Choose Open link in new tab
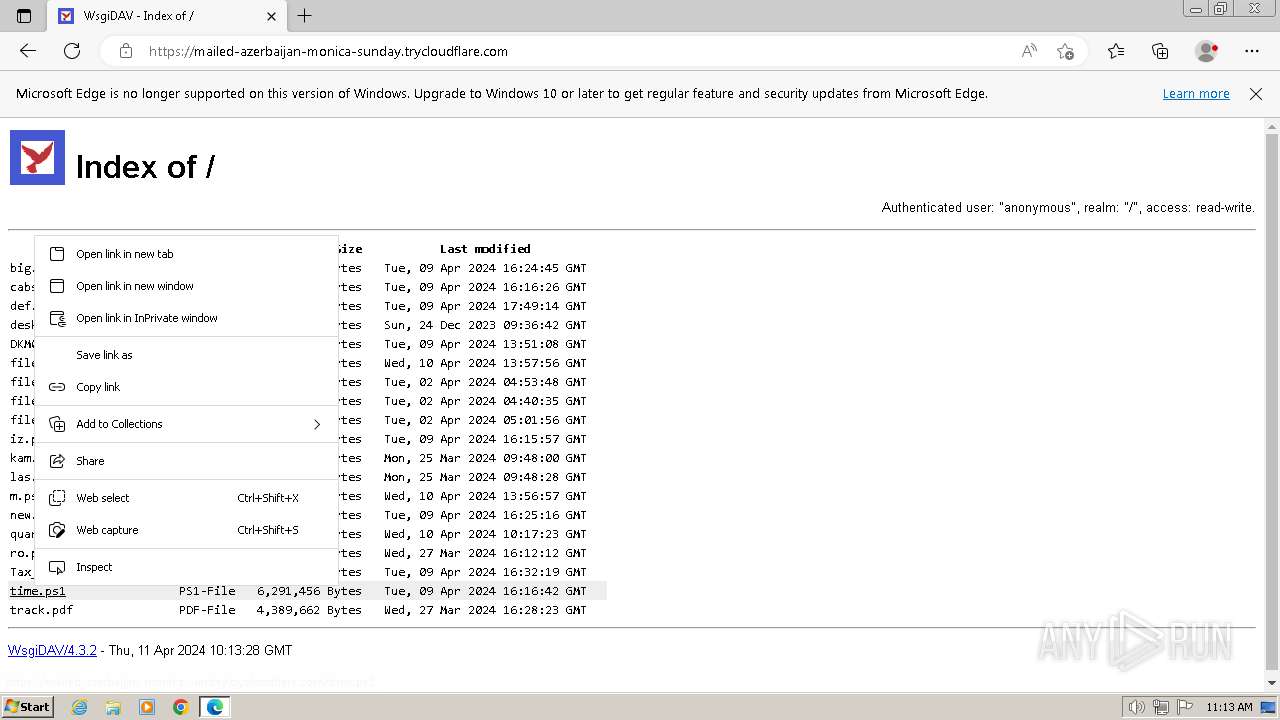 [x=186, y=254]
